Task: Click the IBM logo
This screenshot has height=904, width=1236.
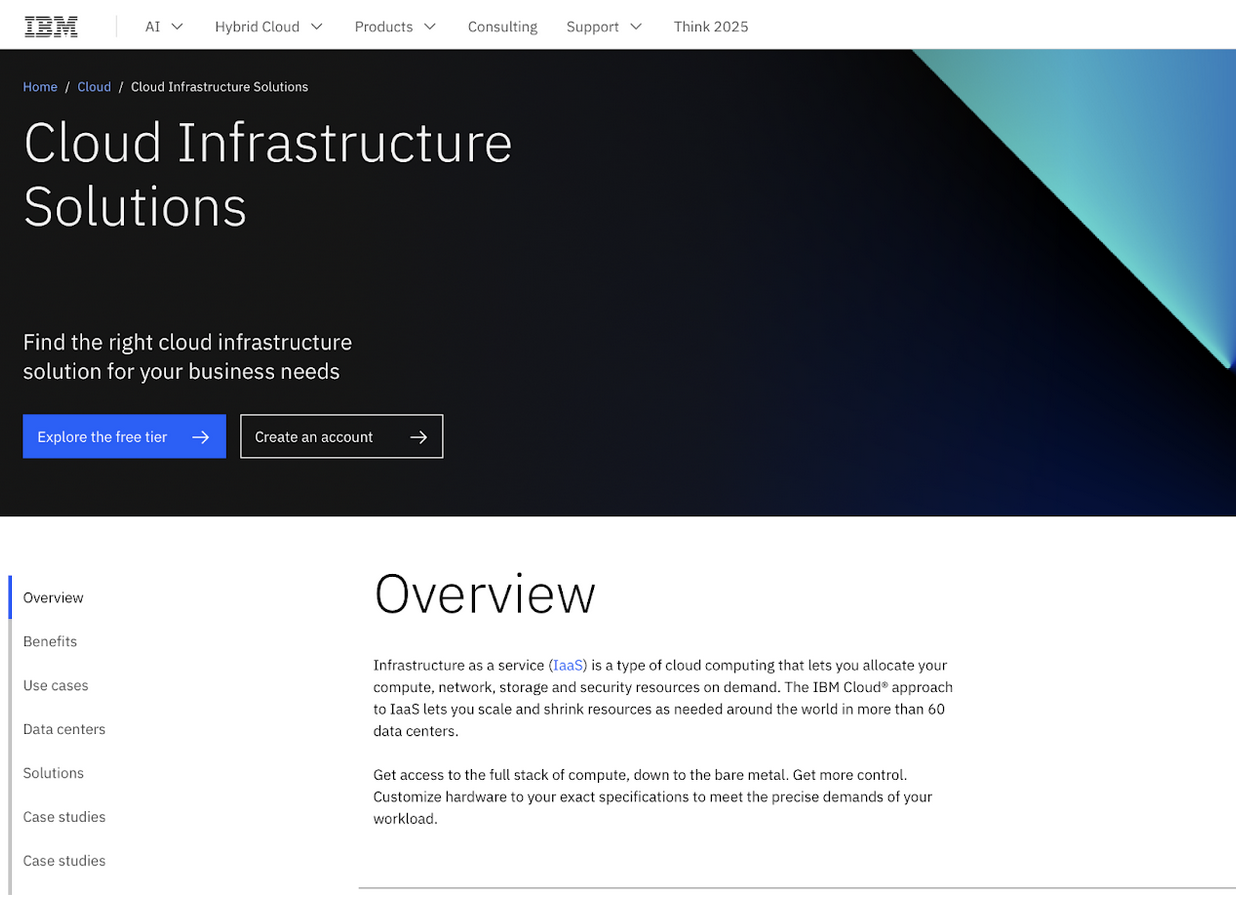Action: (x=50, y=26)
